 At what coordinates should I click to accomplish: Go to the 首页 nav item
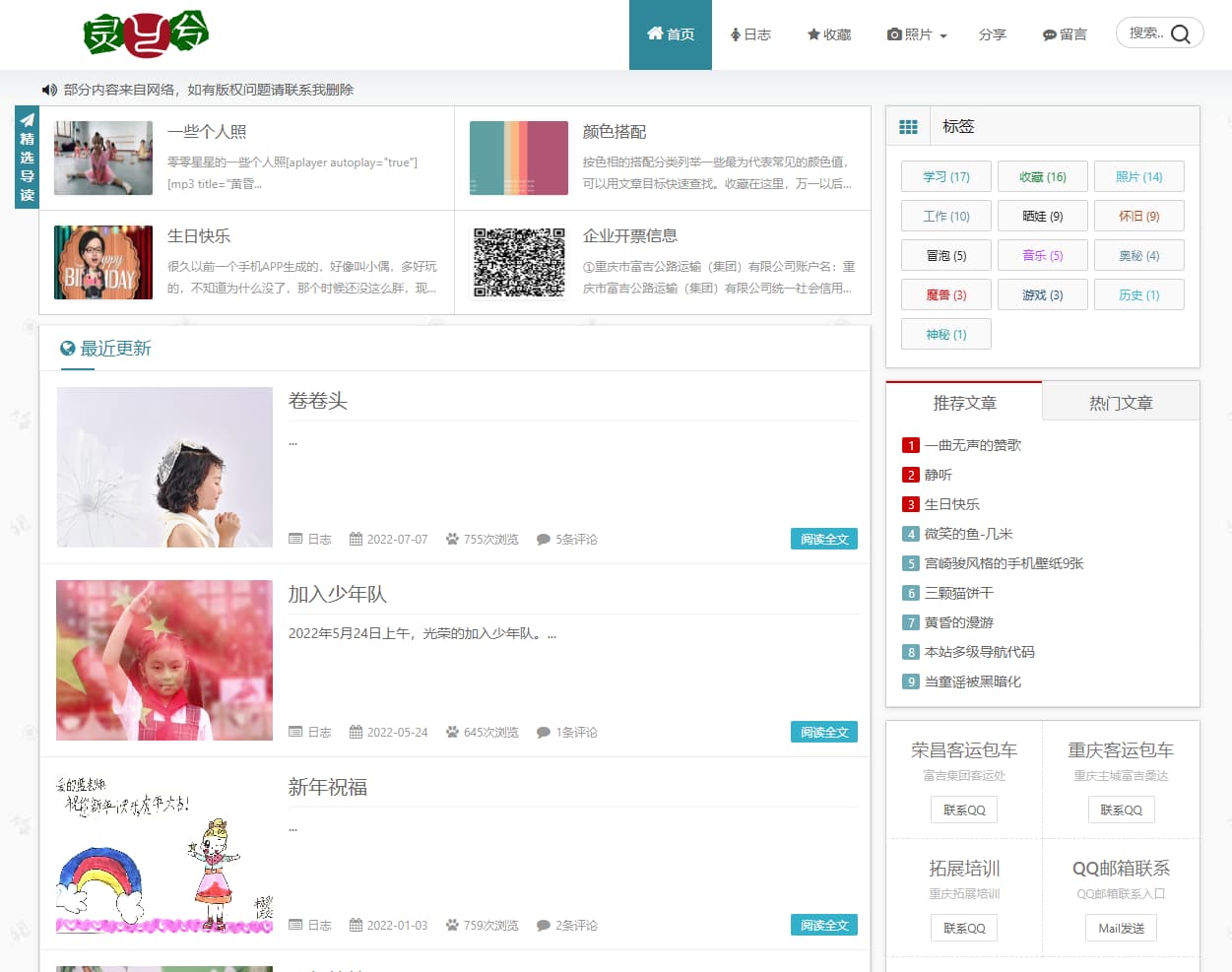[671, 35]
